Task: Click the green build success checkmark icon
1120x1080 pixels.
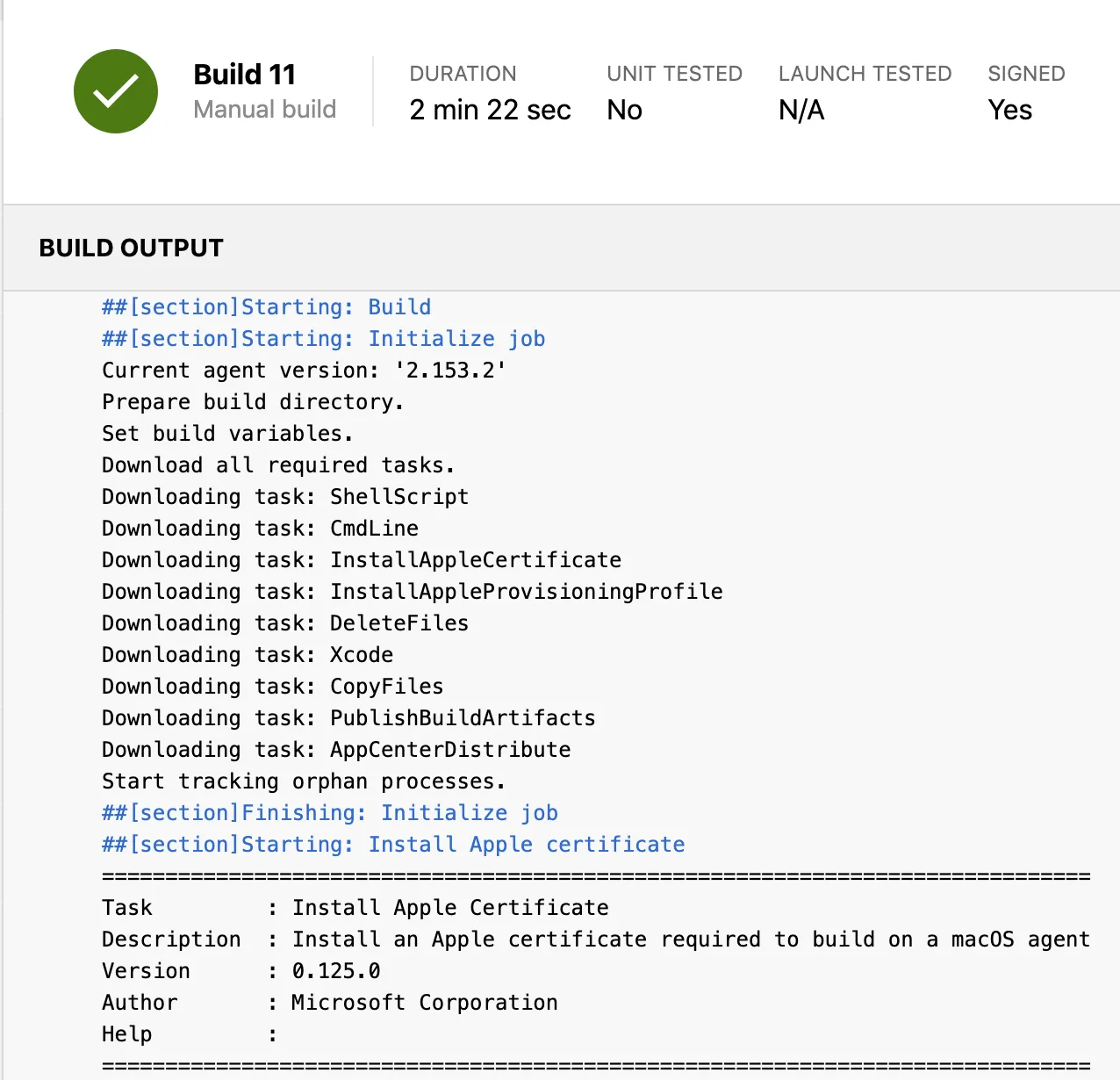Action: (x=116, y=91)
